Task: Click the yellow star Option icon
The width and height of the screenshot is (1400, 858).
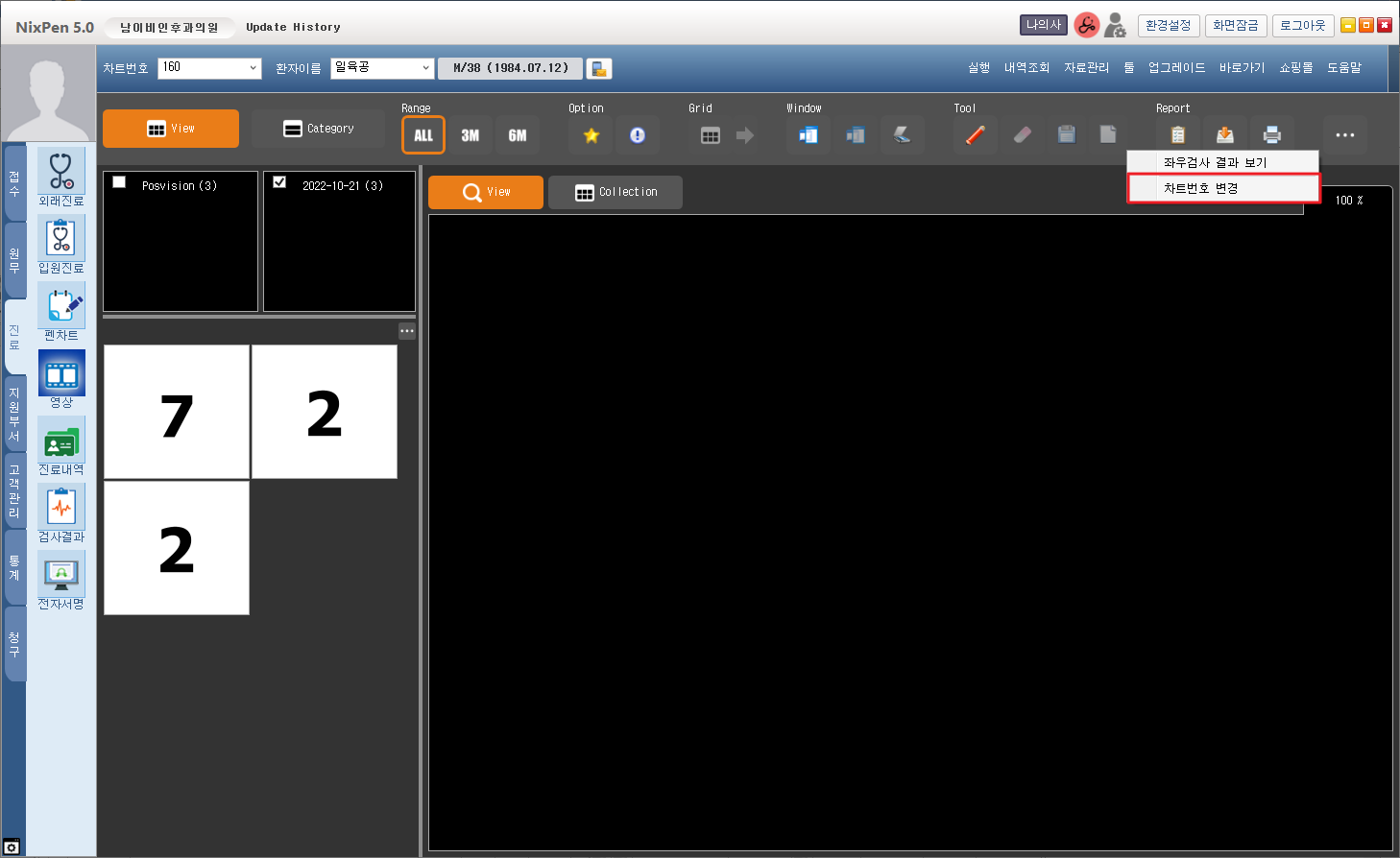Action: pos(591,135)
